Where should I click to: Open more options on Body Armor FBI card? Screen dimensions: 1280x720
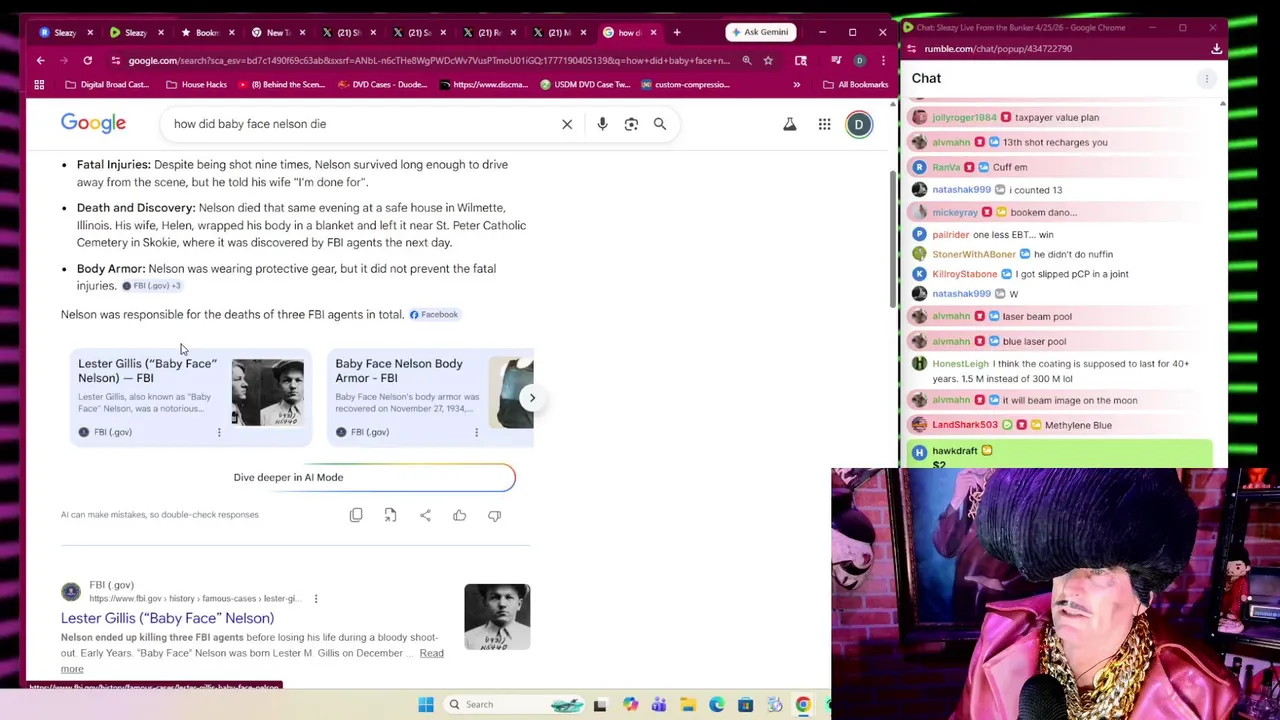pos(476,432)
